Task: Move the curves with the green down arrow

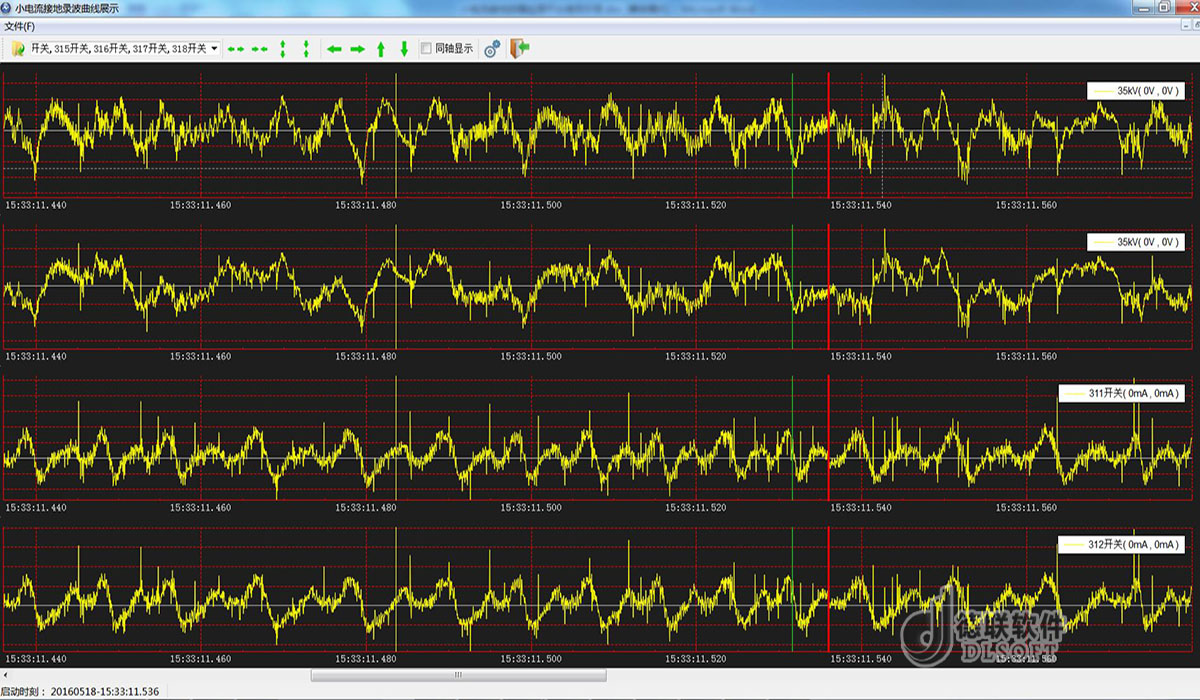Action: click(x=404, y=48)
